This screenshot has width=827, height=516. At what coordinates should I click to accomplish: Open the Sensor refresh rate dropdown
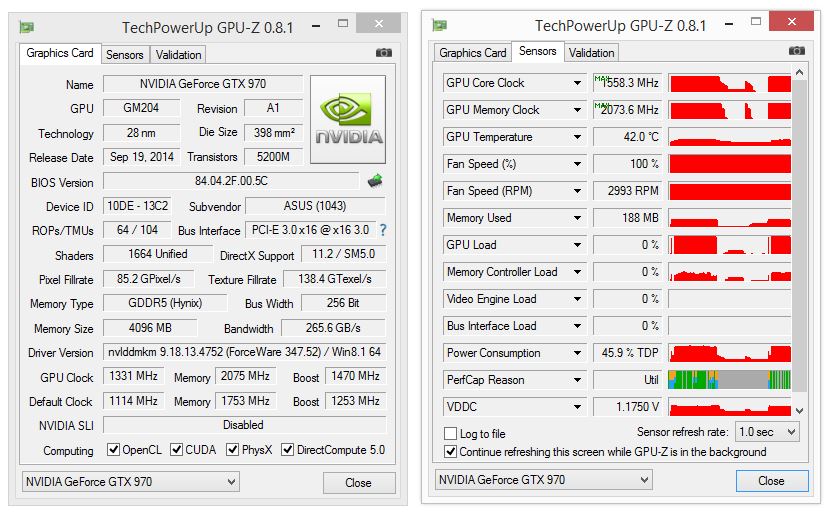click(767, 432)
